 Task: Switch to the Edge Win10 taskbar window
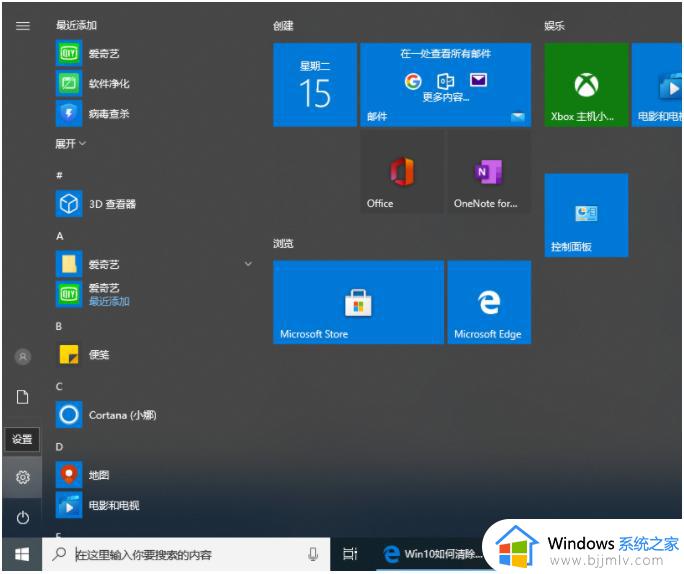(432, 554)
